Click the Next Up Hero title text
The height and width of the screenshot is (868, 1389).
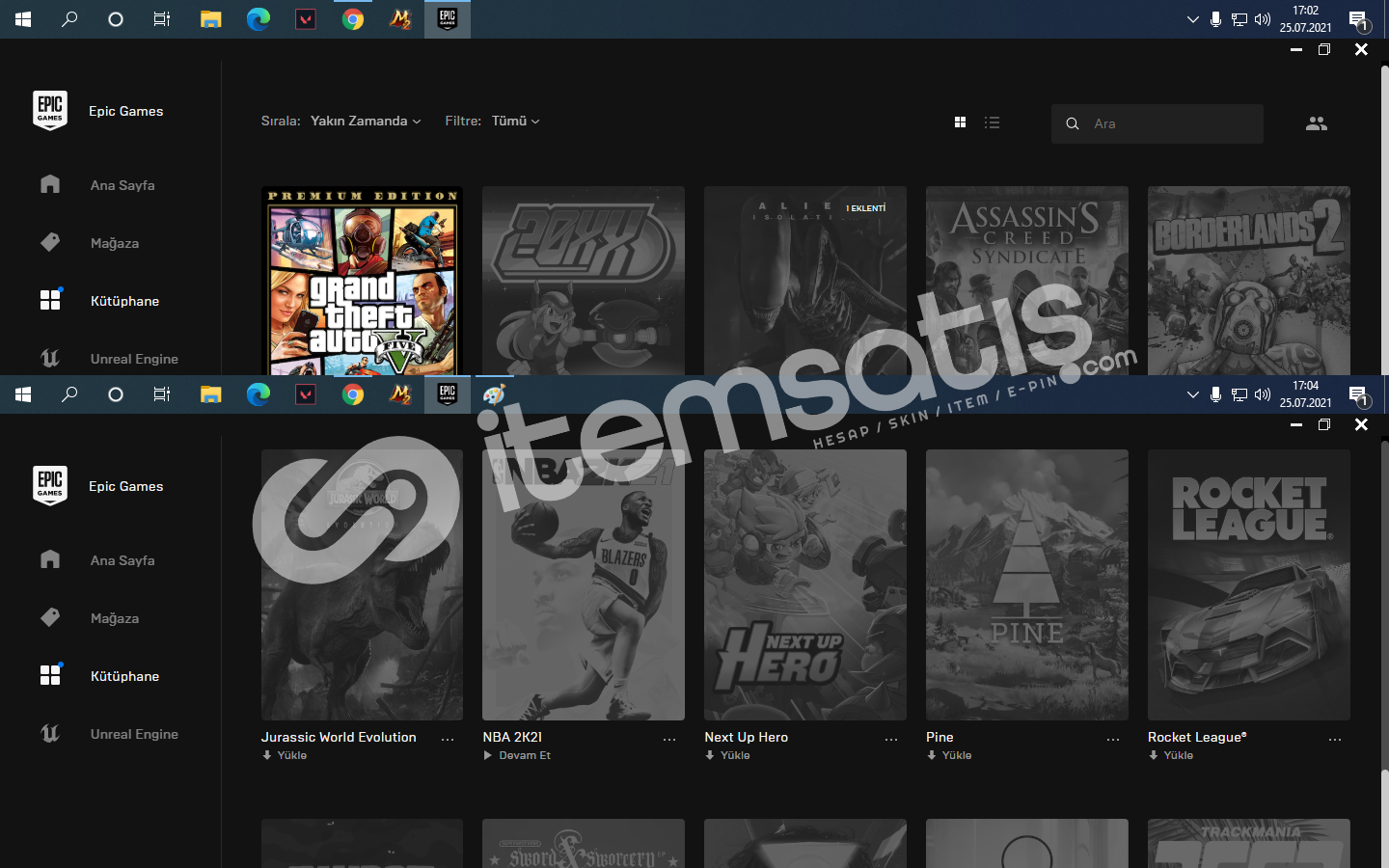[x=746, y=737]
